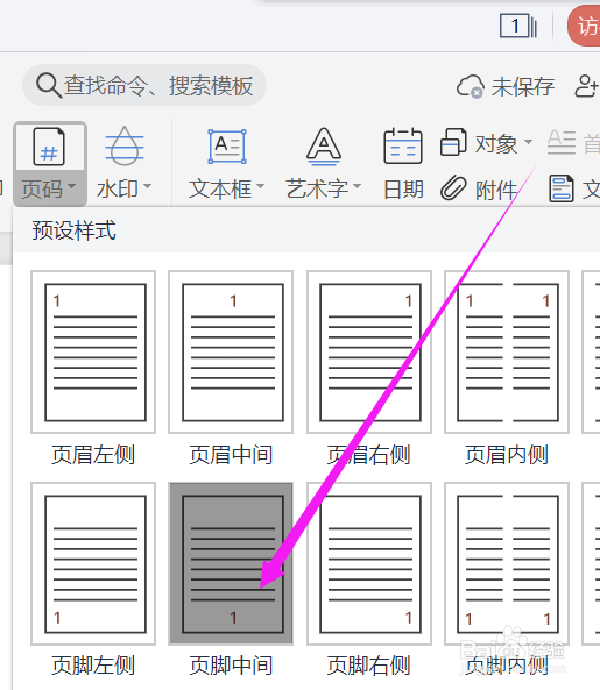Viewport: 600px width, 690px height.
Task: Click the 未保存 unsaved label
Action: click(523, 87)
